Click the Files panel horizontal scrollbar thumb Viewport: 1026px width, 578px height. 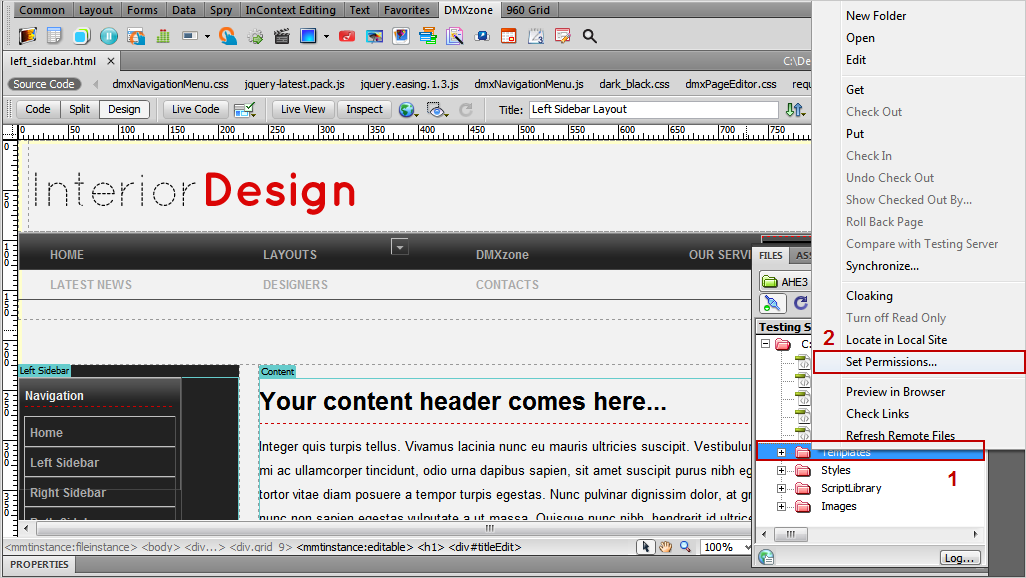[x=790, y=534]
